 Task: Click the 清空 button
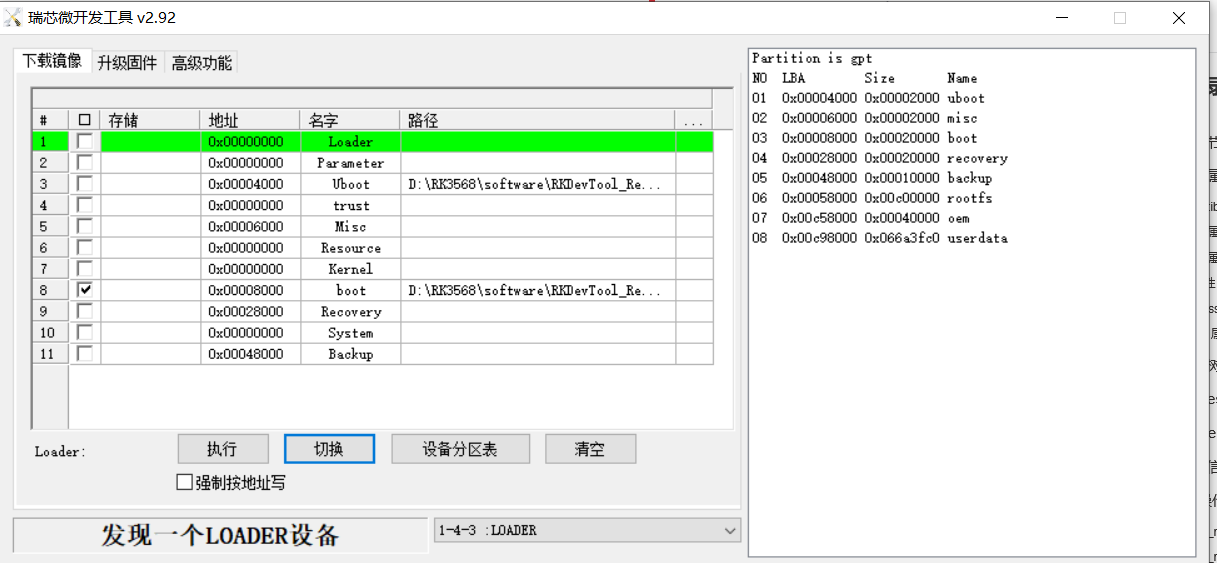(590, 449)
